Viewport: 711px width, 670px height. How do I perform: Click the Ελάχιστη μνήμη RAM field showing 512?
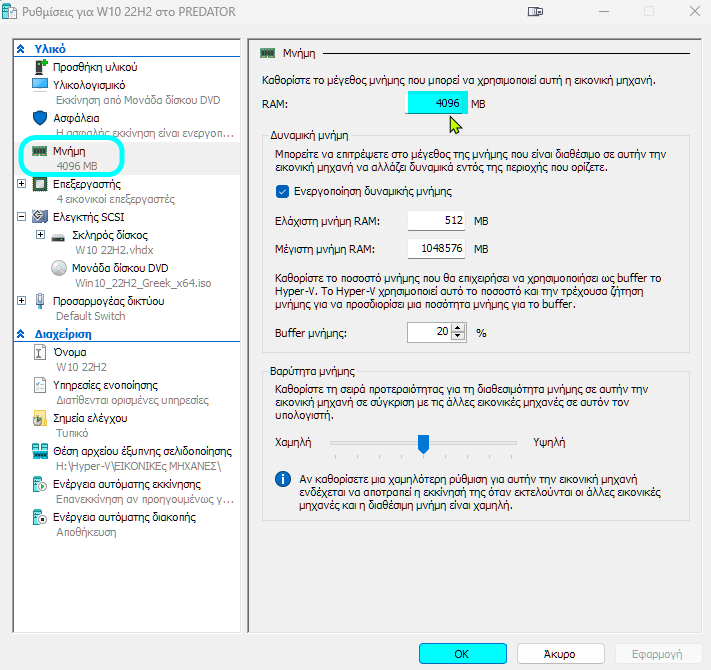436,221
